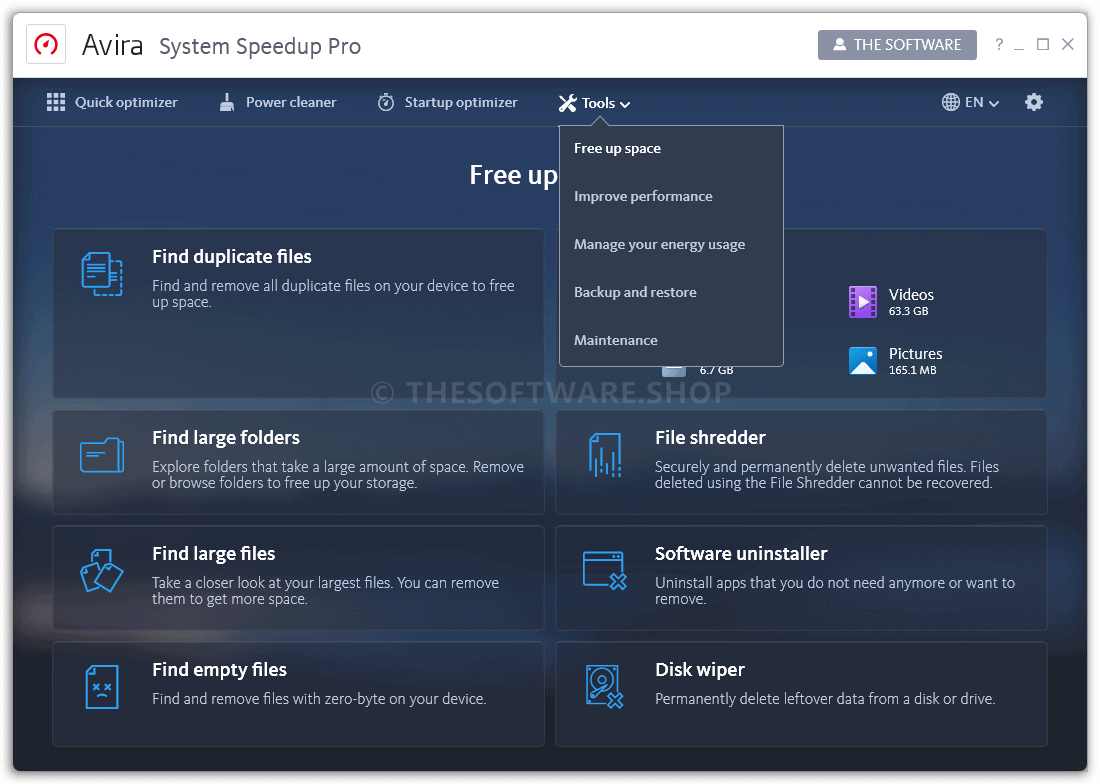Viewport: 1100px width, 784px height.
Task: Click the Find large files icon
Action: tap(102, 570)
